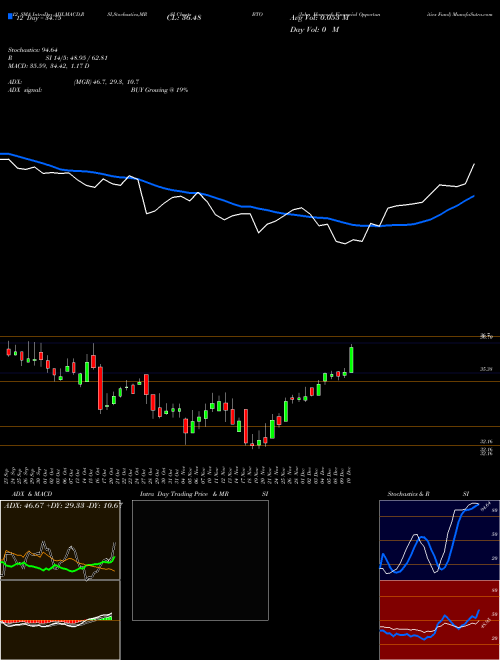Open the MACD histogram panel at the bottom left
The image size is (500, 660).
click(x=60, y=620)
